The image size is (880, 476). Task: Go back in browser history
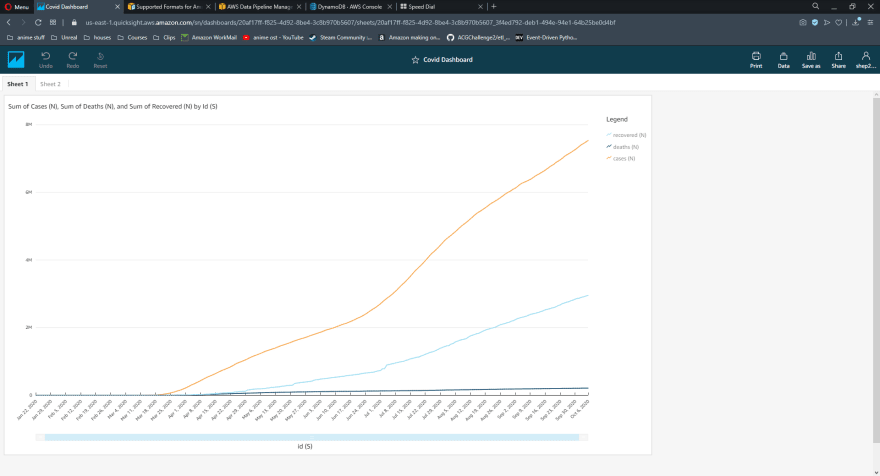tap(9, 22)
